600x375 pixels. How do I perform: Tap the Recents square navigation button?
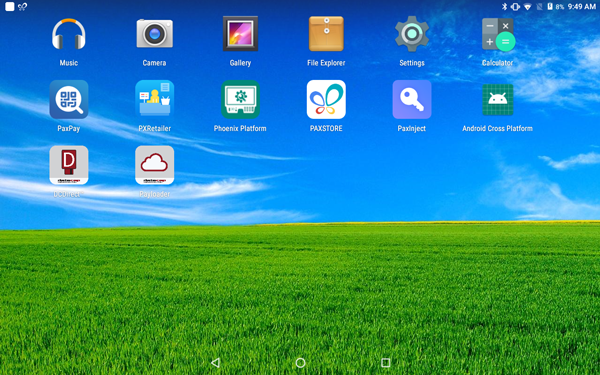click(x=386, y=362)
